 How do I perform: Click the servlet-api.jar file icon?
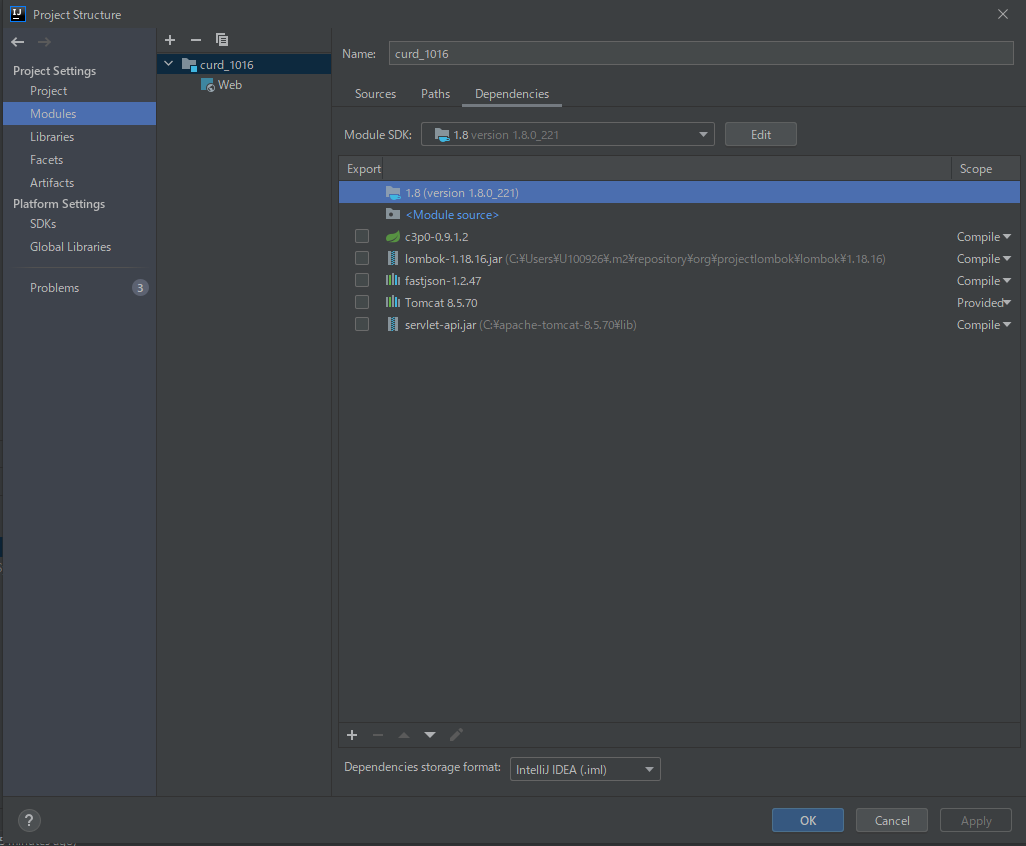click(x=393, y=325)
